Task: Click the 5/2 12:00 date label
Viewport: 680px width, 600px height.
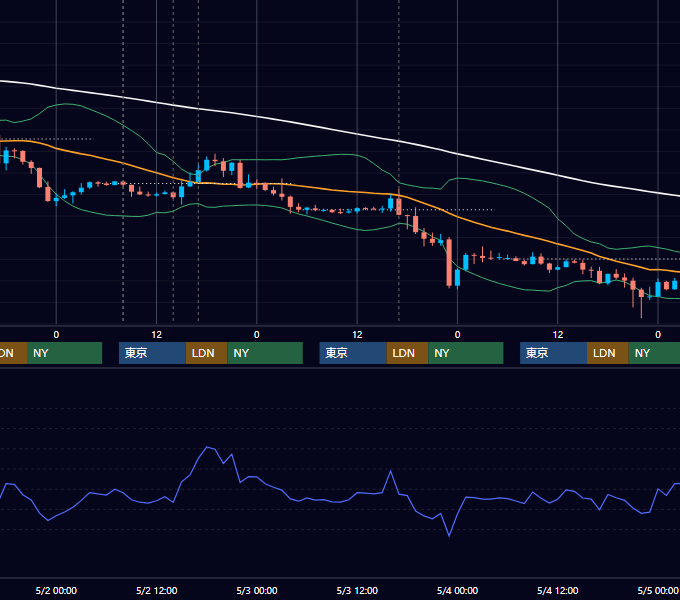Action: [x=157, y=590]
